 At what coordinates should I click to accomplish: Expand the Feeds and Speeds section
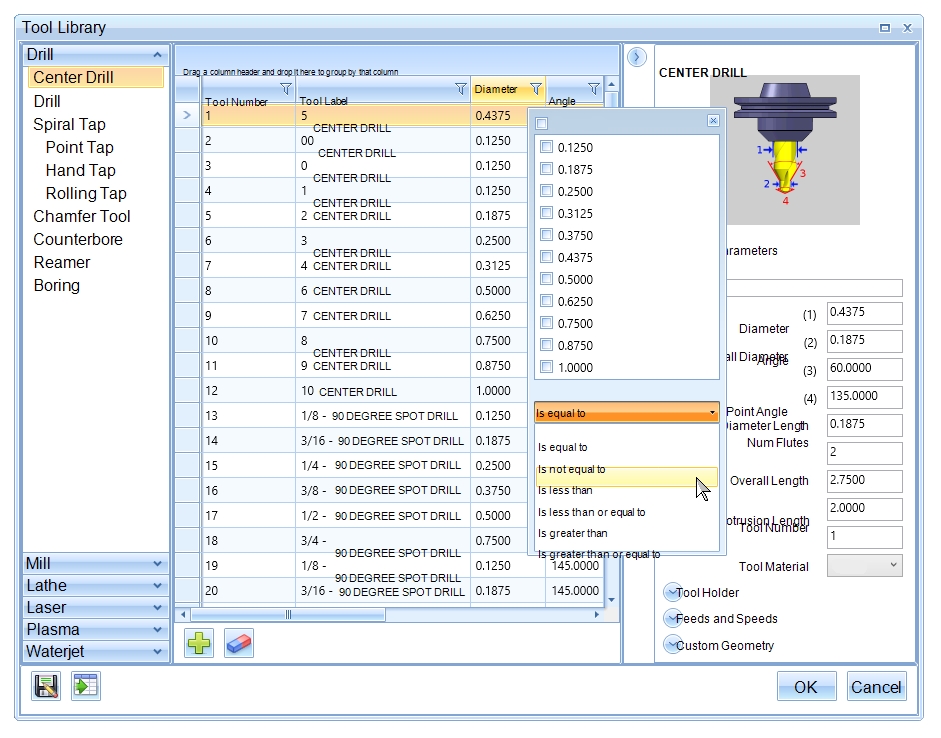(672, 618)
